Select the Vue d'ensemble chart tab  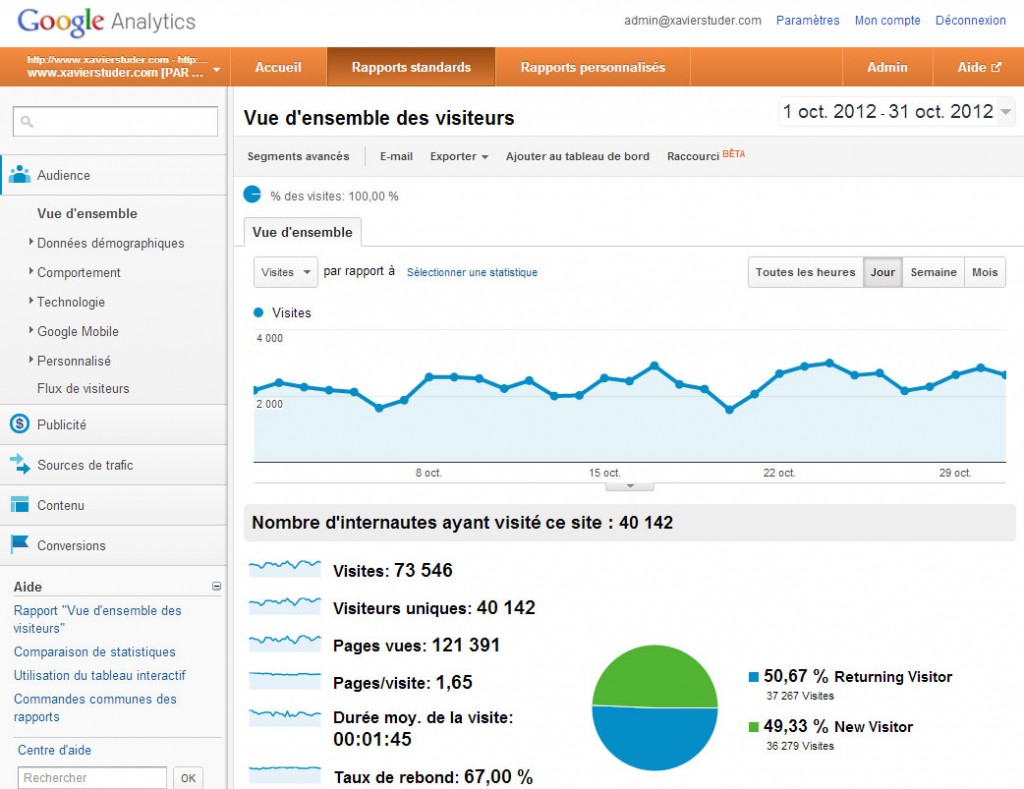[x=302, y=233]
